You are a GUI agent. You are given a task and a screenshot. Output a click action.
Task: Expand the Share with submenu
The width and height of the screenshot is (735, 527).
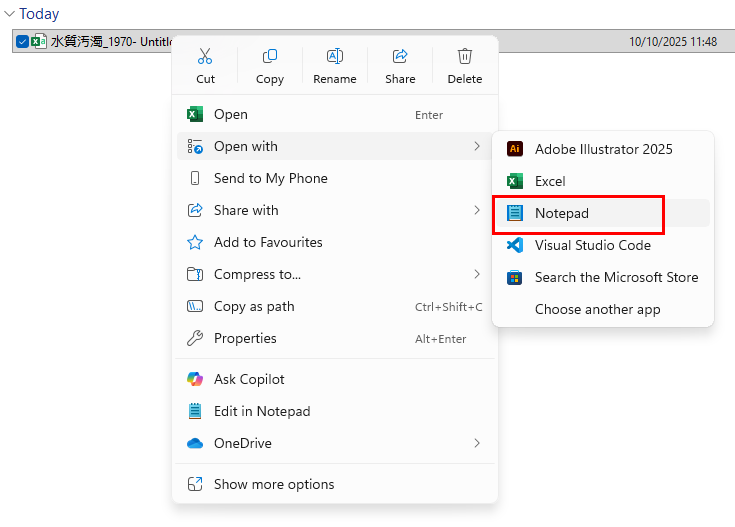pos(477,210)
